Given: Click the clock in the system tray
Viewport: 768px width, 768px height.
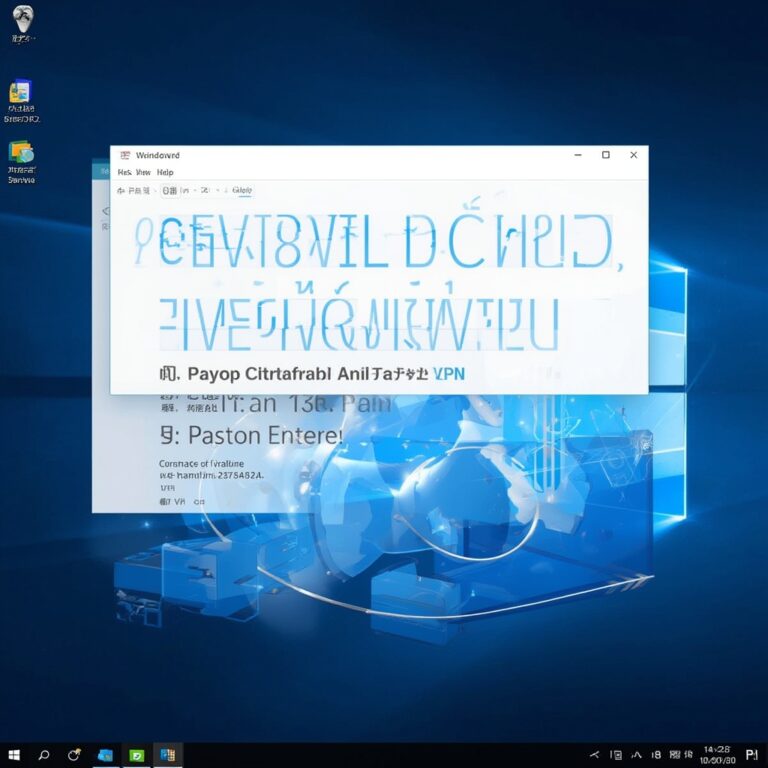Looking at the screenshot, I should (717, 755).
